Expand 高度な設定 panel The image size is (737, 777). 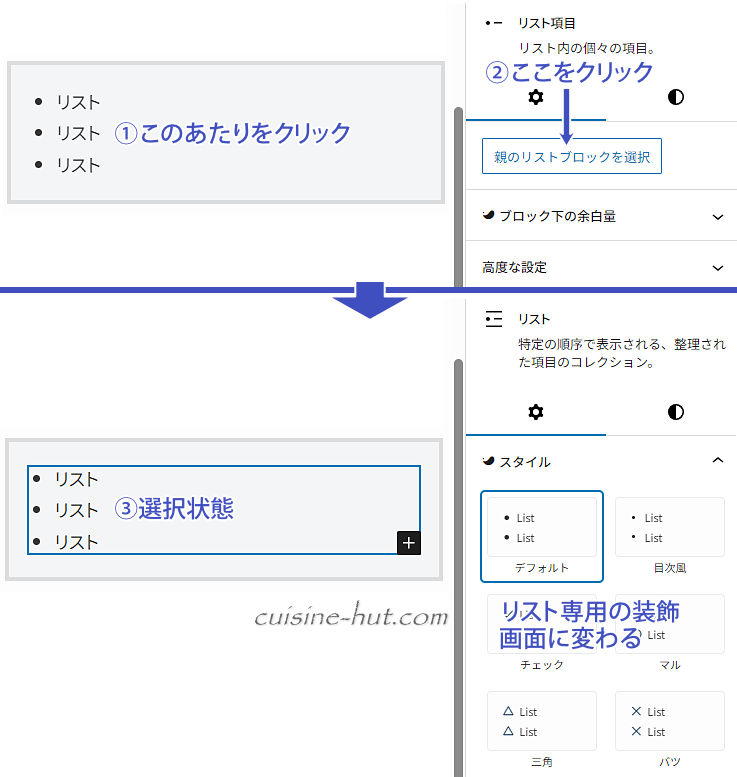point(601,268)
